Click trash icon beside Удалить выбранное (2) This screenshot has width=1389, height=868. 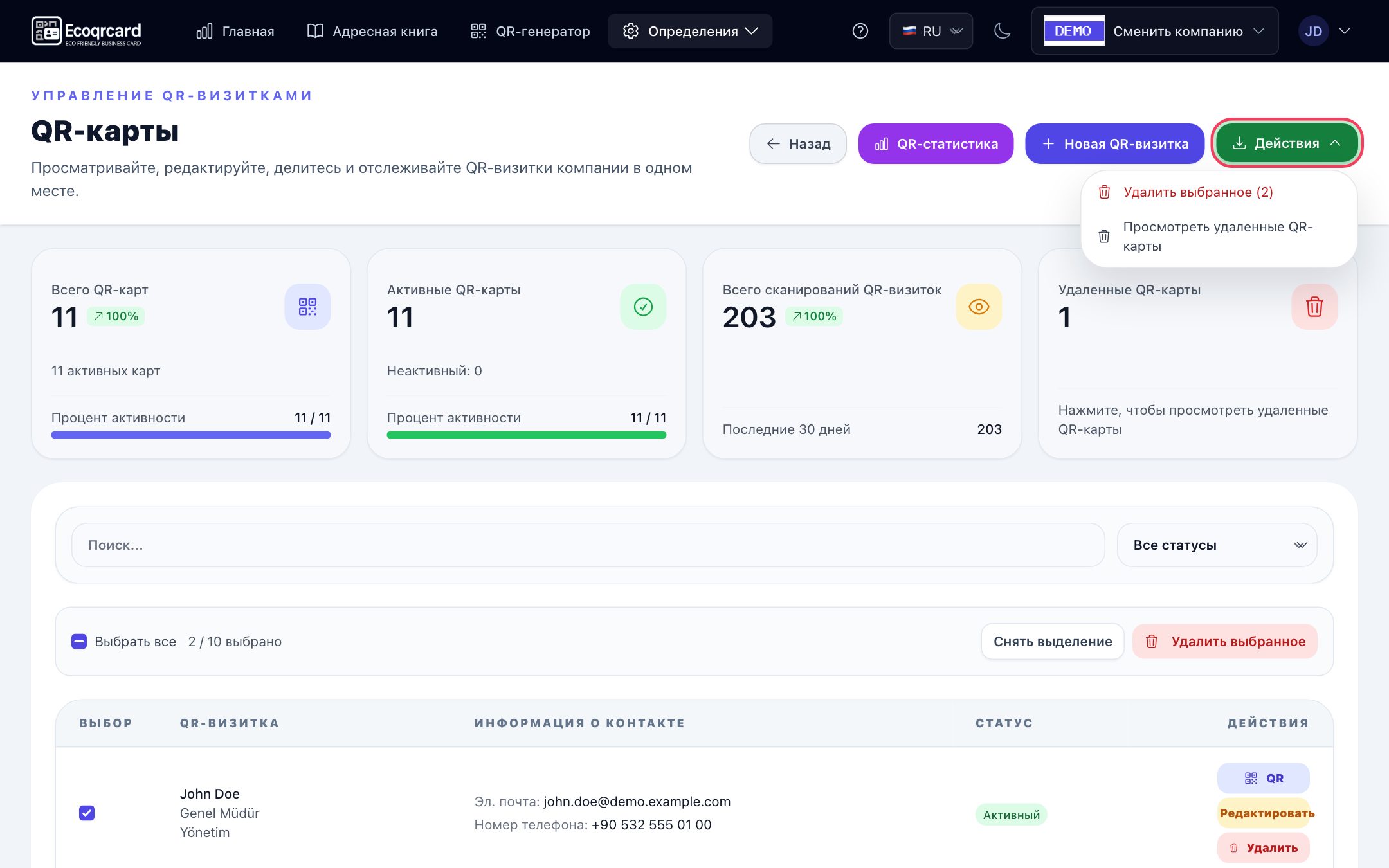pos(1104,192)
